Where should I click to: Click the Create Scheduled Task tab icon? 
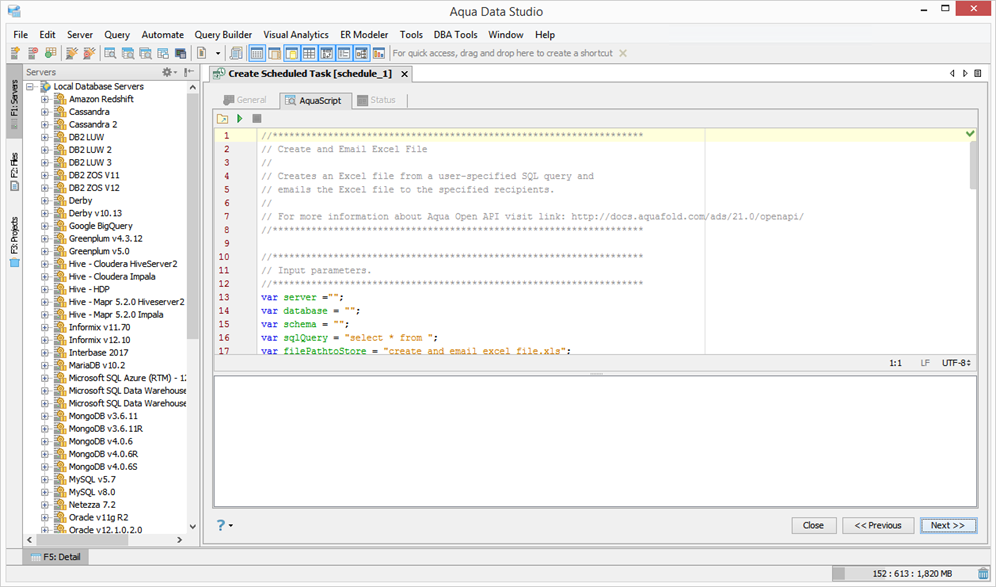point(219,74)
